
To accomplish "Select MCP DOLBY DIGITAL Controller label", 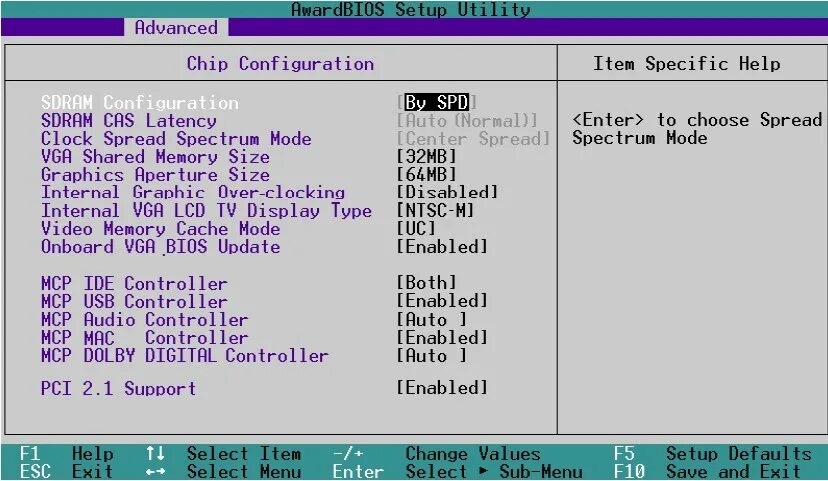I will coord(185,355).
